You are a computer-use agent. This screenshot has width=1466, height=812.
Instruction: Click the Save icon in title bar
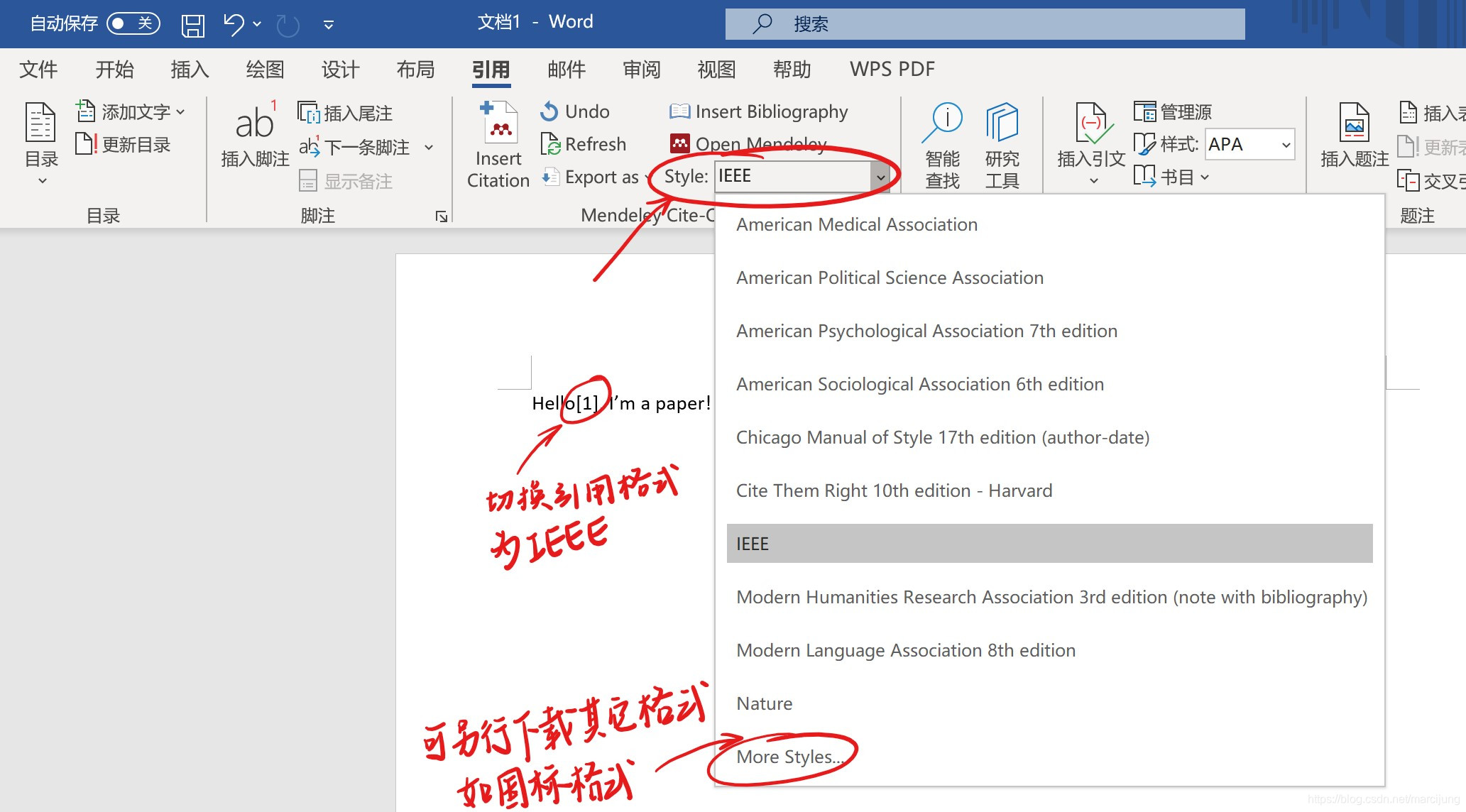point(192,25)
